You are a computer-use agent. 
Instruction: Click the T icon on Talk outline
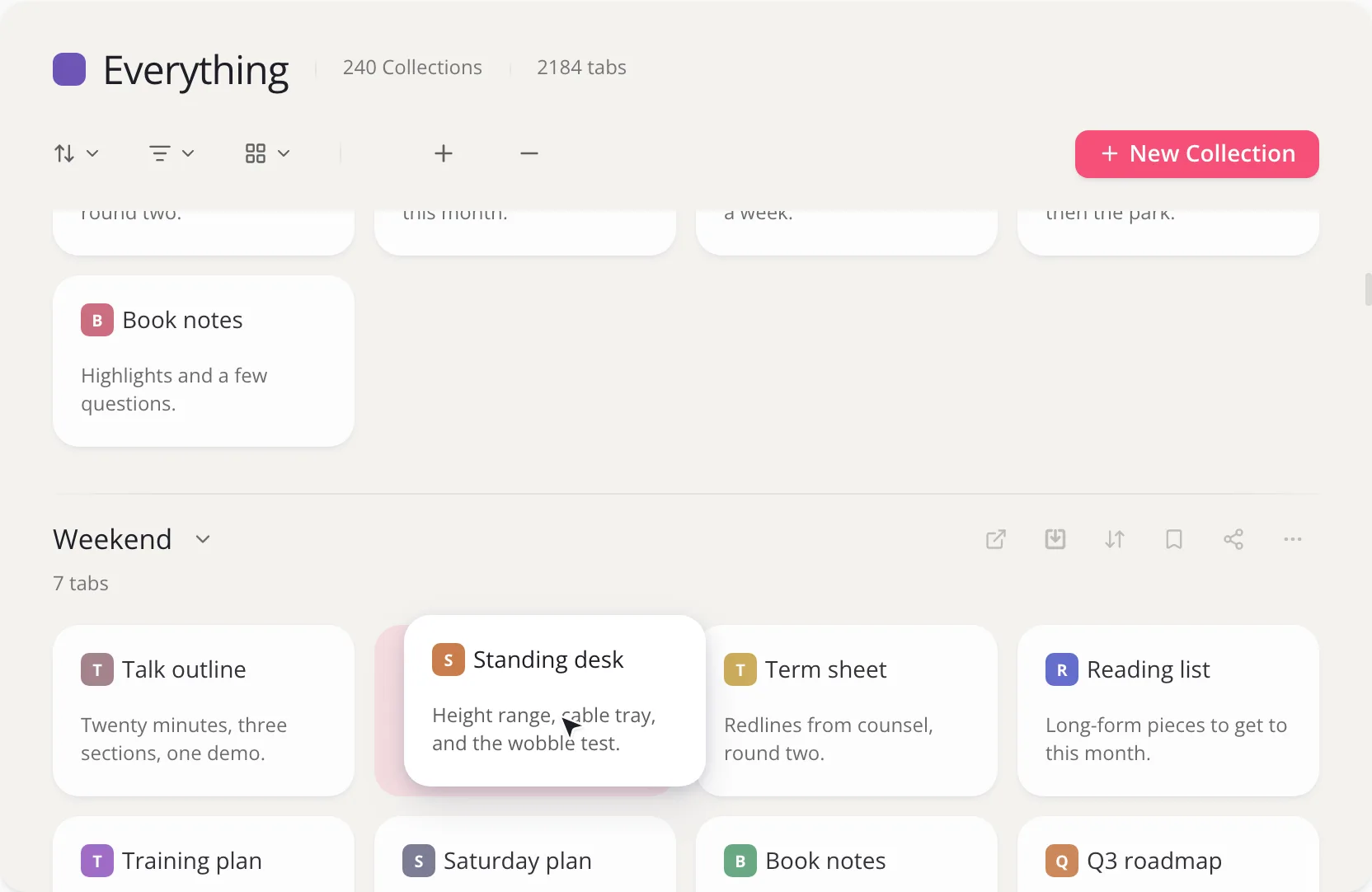[x=97, y=669]
